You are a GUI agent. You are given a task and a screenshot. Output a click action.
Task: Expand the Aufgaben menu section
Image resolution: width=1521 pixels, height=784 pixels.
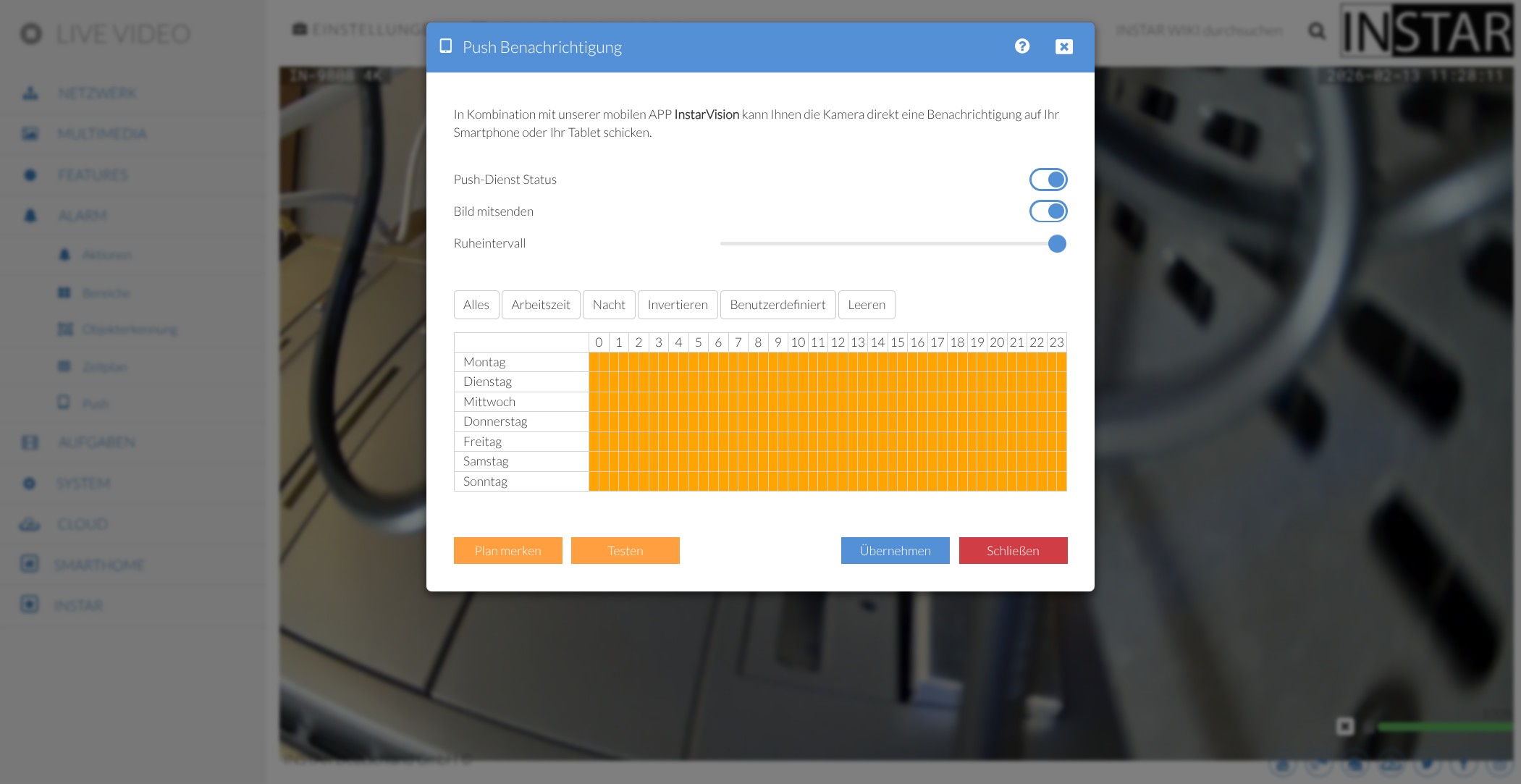(x=96, y=442)
